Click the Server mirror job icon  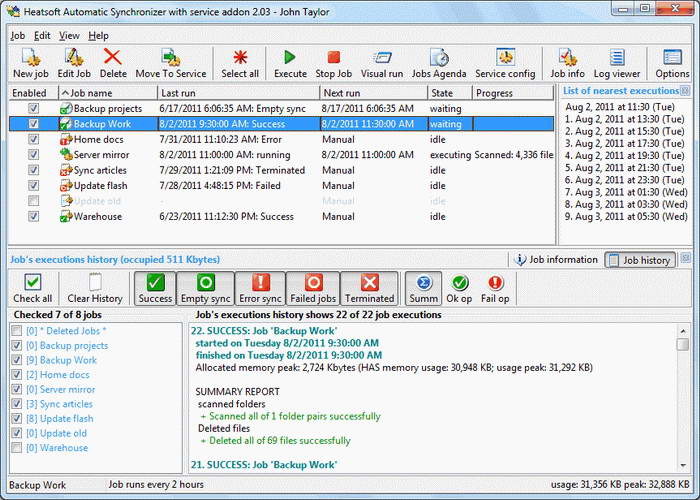click(66, 154)
